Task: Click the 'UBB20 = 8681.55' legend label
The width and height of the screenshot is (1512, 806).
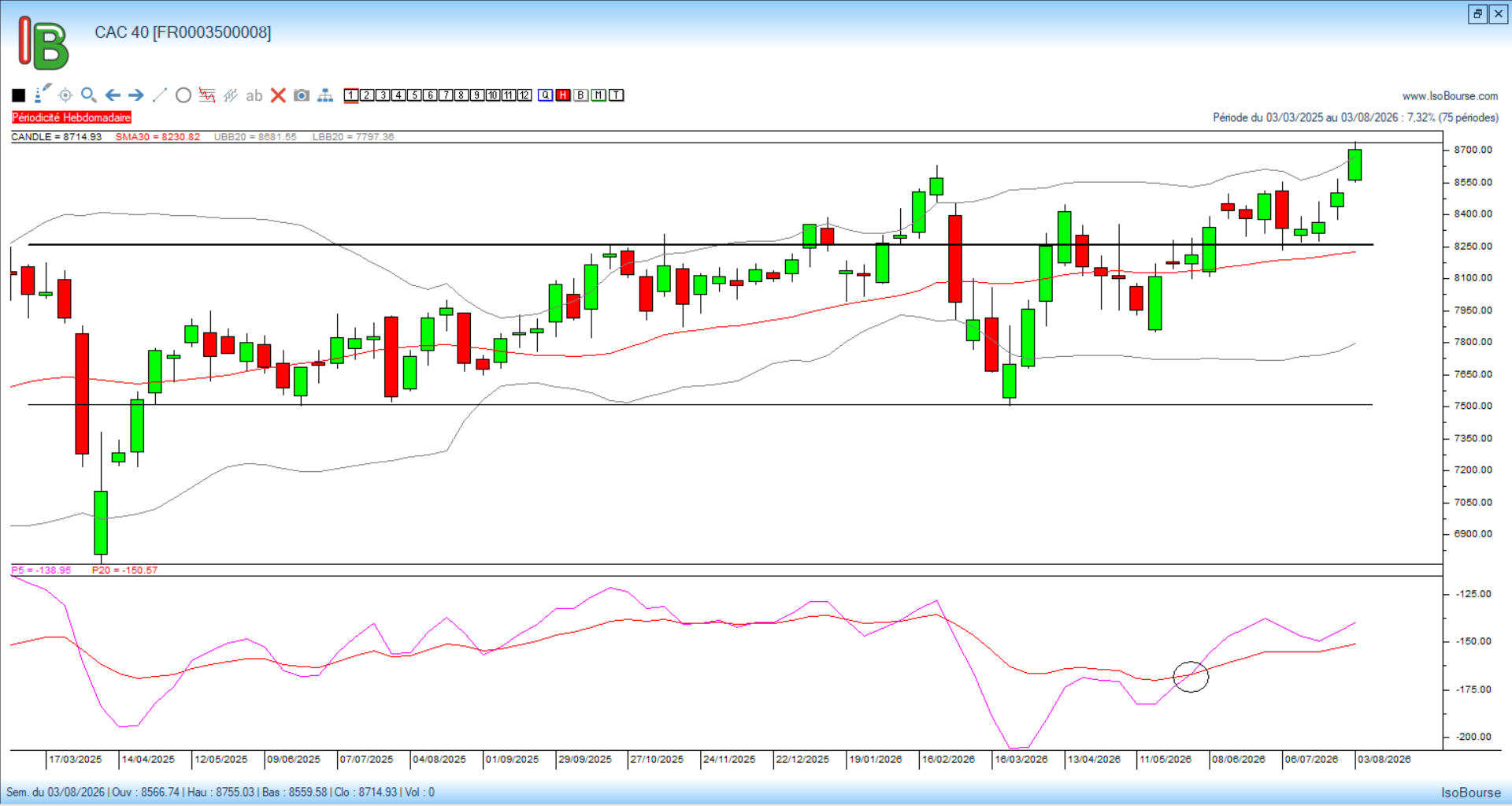Action: pyautogui.click(x=255, y=137)
